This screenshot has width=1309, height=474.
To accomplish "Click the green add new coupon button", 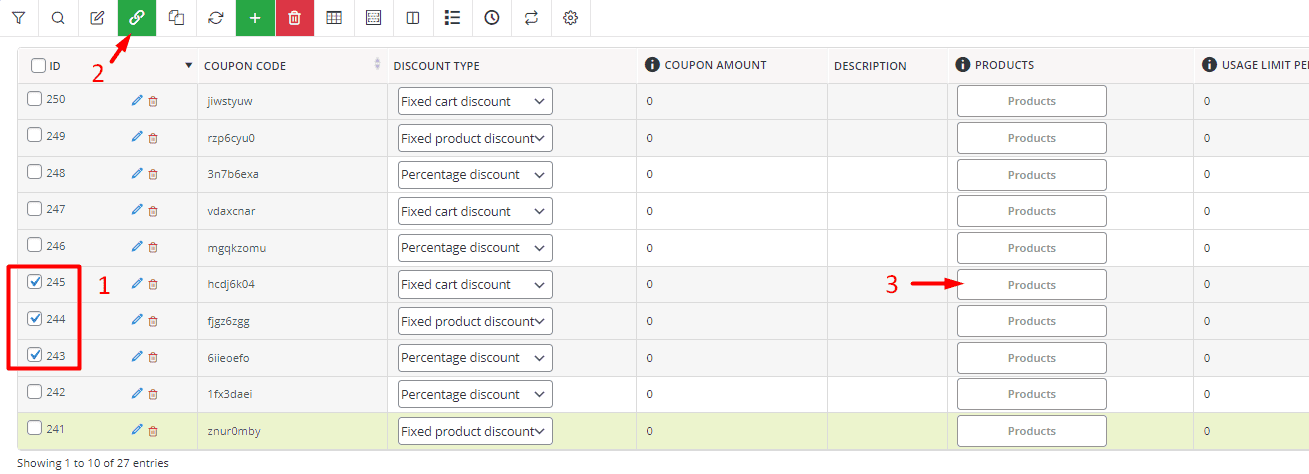I will [255, 18].
